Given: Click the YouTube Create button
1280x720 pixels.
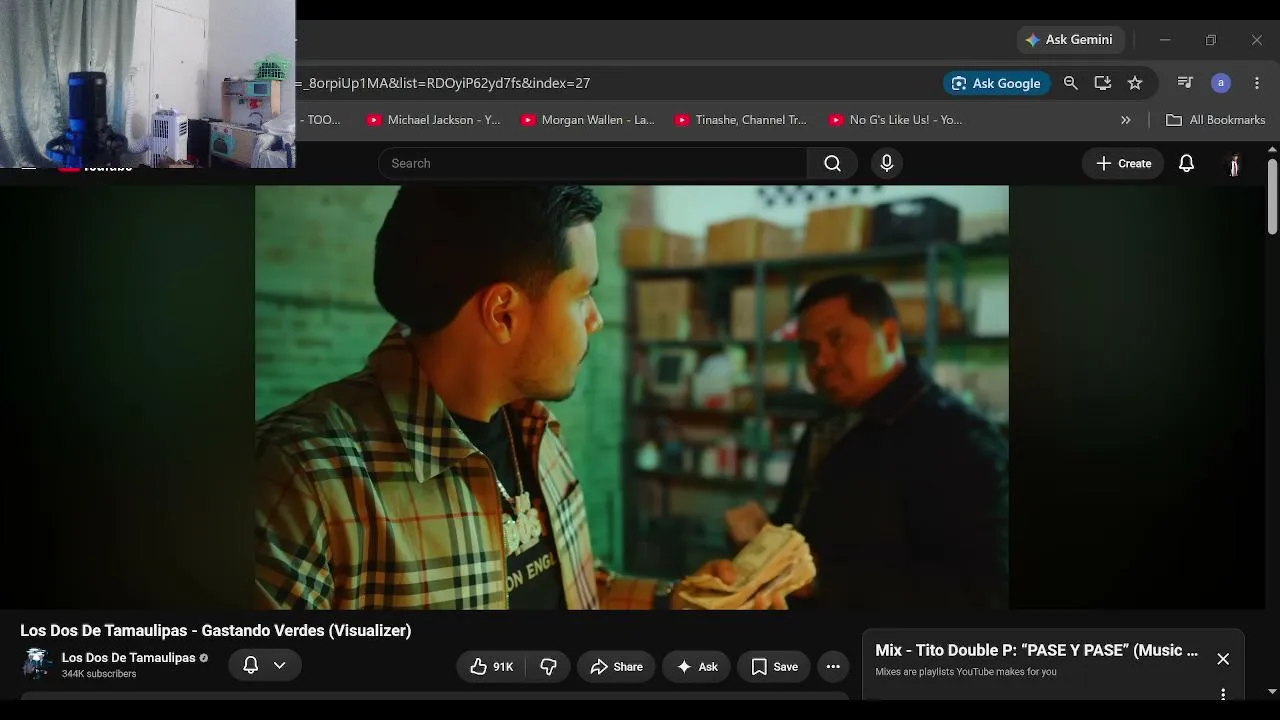Looking at the screenshot, I should click(1123, 163).
